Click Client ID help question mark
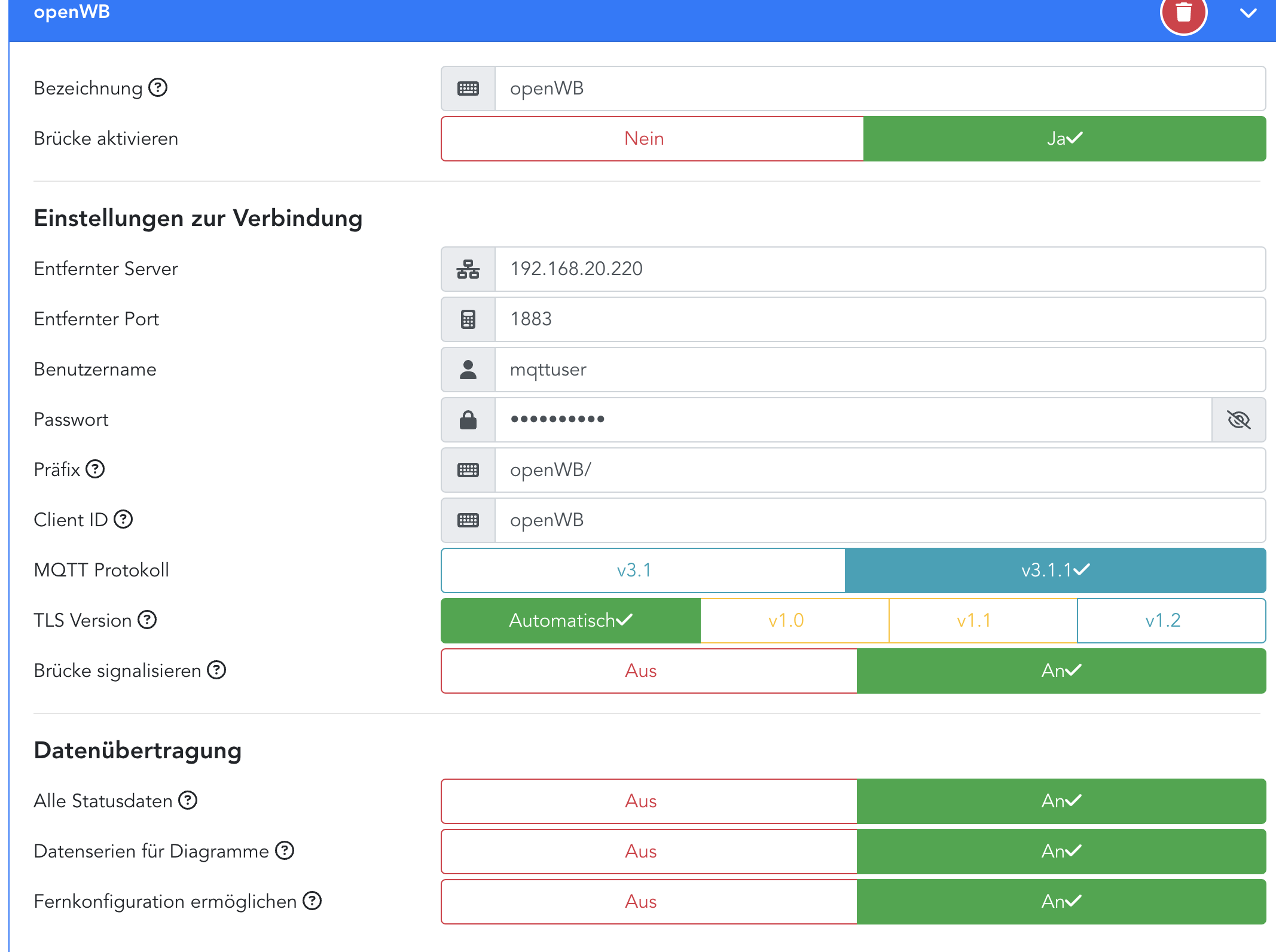Viewport: 1276px width, 952px height. point(123,520)
